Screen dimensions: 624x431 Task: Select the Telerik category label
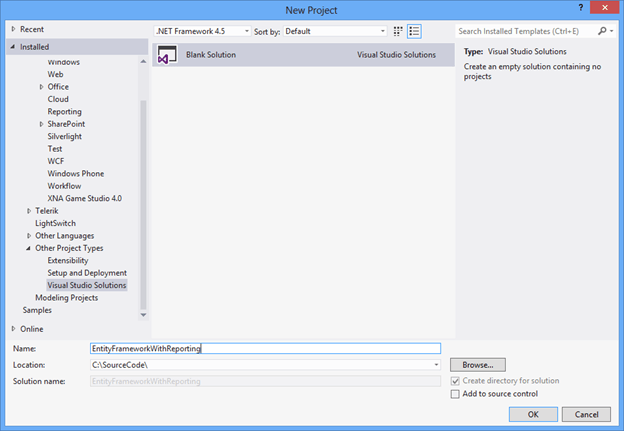pos(47,211)
